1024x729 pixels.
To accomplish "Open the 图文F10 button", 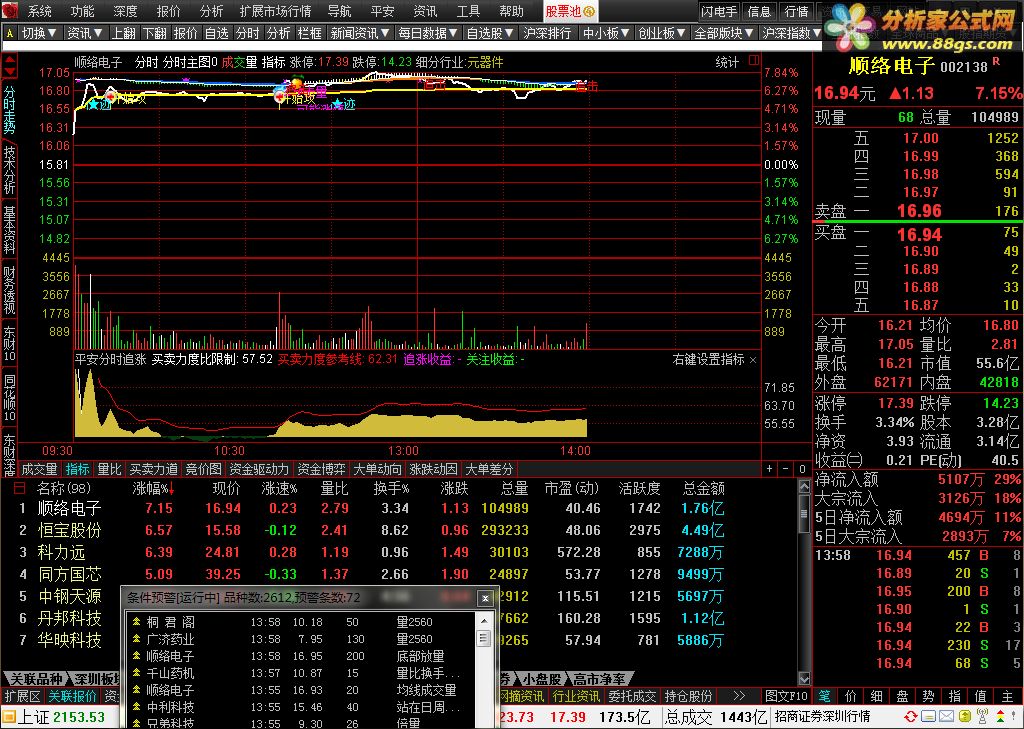I will (x=786, y=696).
